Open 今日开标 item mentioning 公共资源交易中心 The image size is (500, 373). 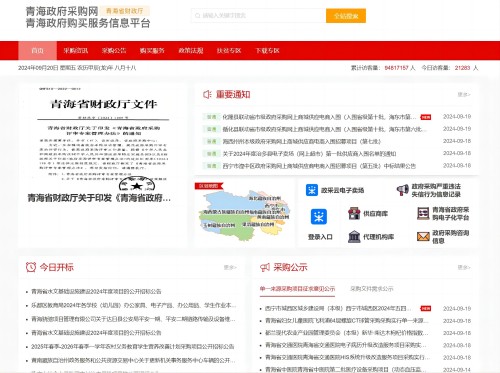[x=133, y=360]
